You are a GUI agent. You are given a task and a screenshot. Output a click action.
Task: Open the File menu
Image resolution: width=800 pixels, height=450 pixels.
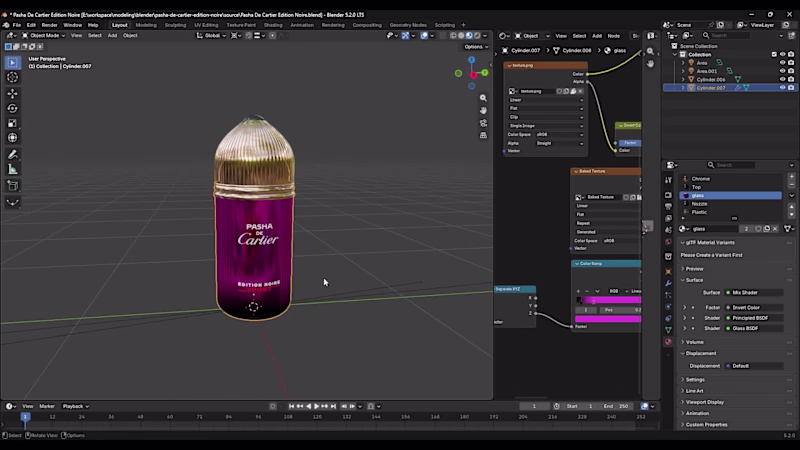17,25
